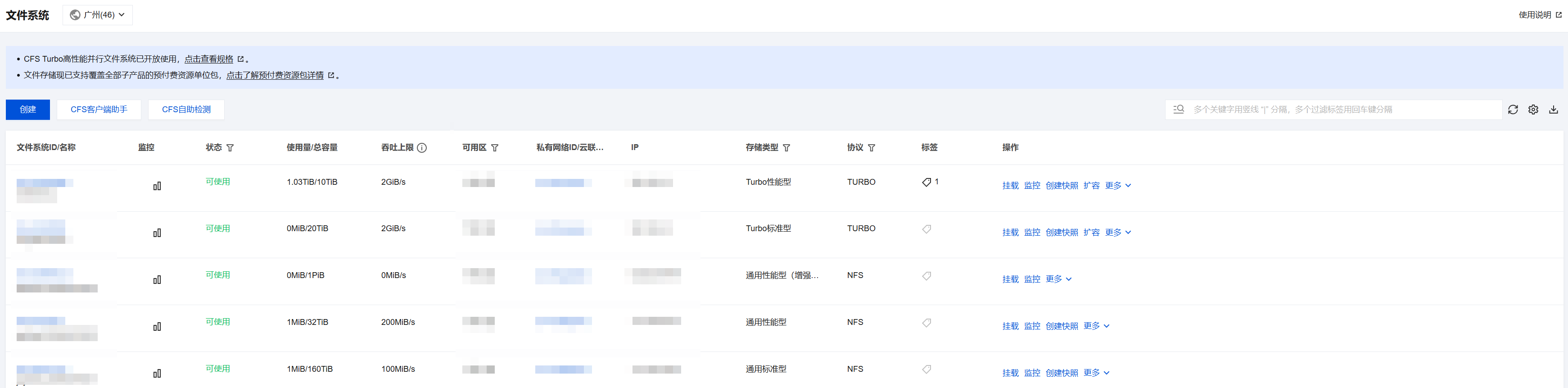1568x388 pixels.
Task: Click external link icon after 点击查看规格
Action: point(240,59)
